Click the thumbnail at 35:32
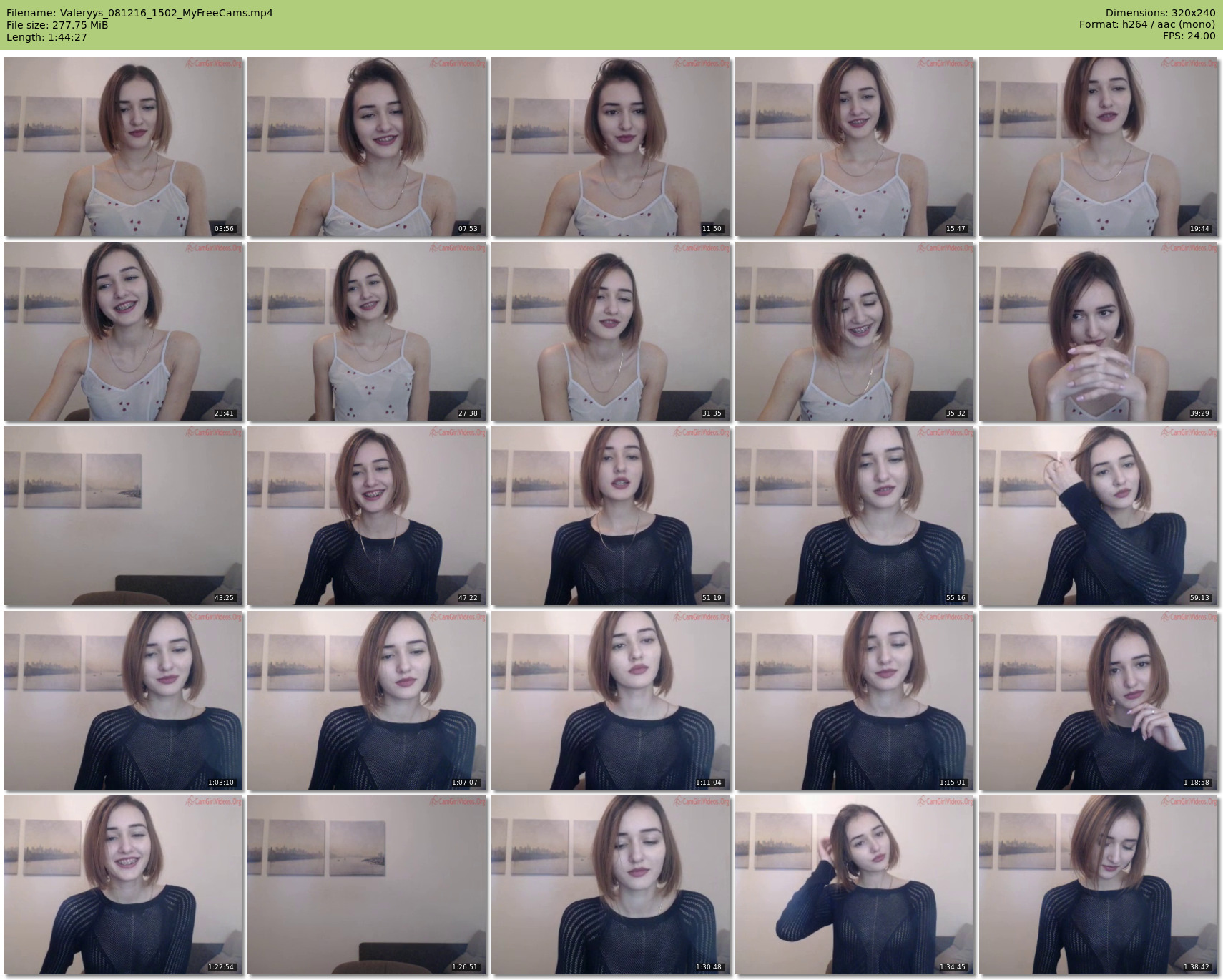Viewport: 1223px width, 980px height. pos(855,331)
